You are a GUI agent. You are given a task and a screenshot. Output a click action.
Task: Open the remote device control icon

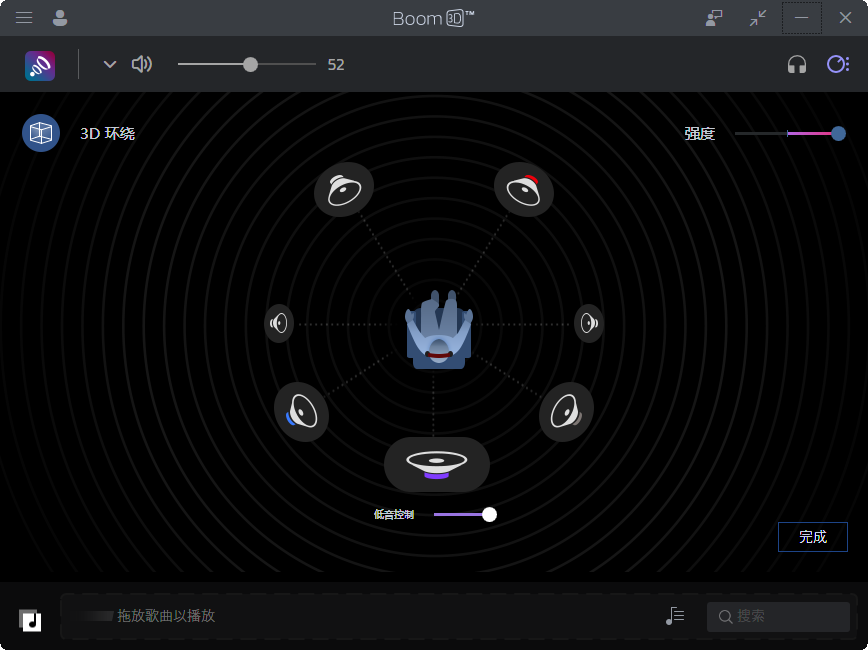click(714, 18)
